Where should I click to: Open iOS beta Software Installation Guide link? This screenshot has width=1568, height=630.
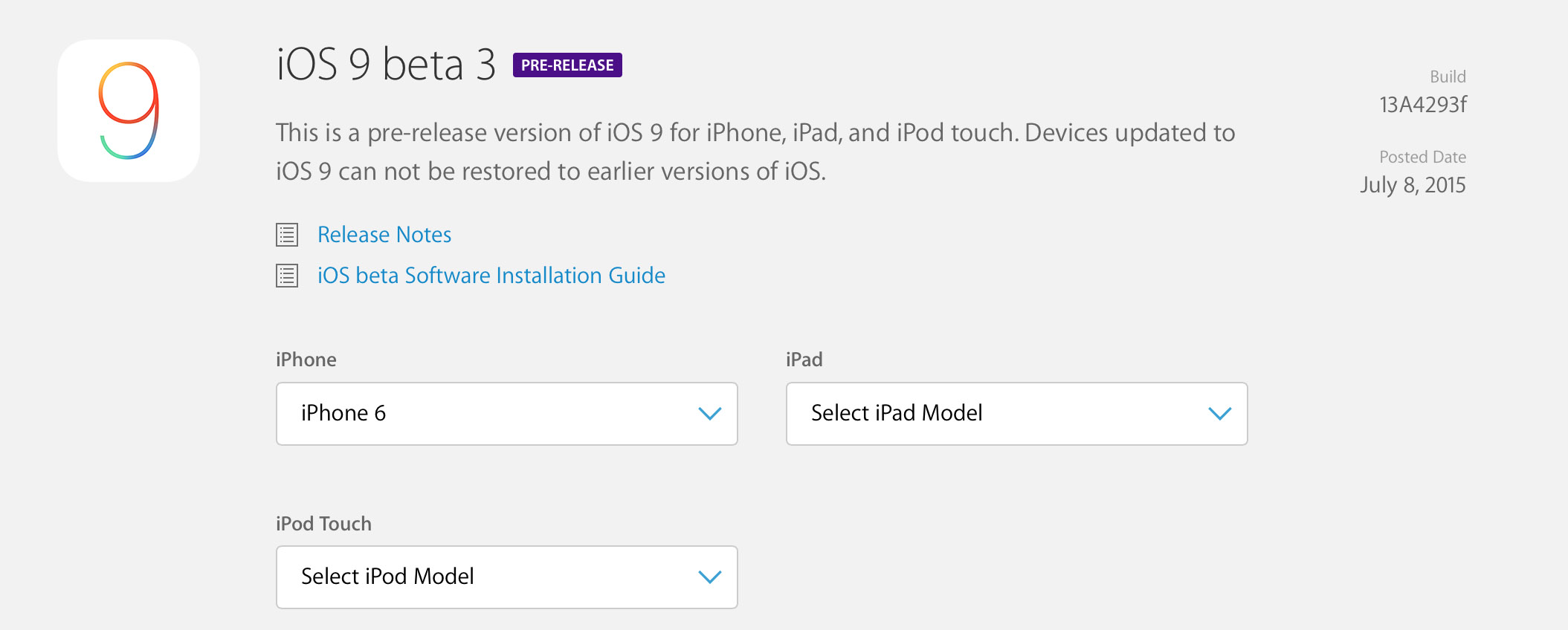click(x=491, y=276)
